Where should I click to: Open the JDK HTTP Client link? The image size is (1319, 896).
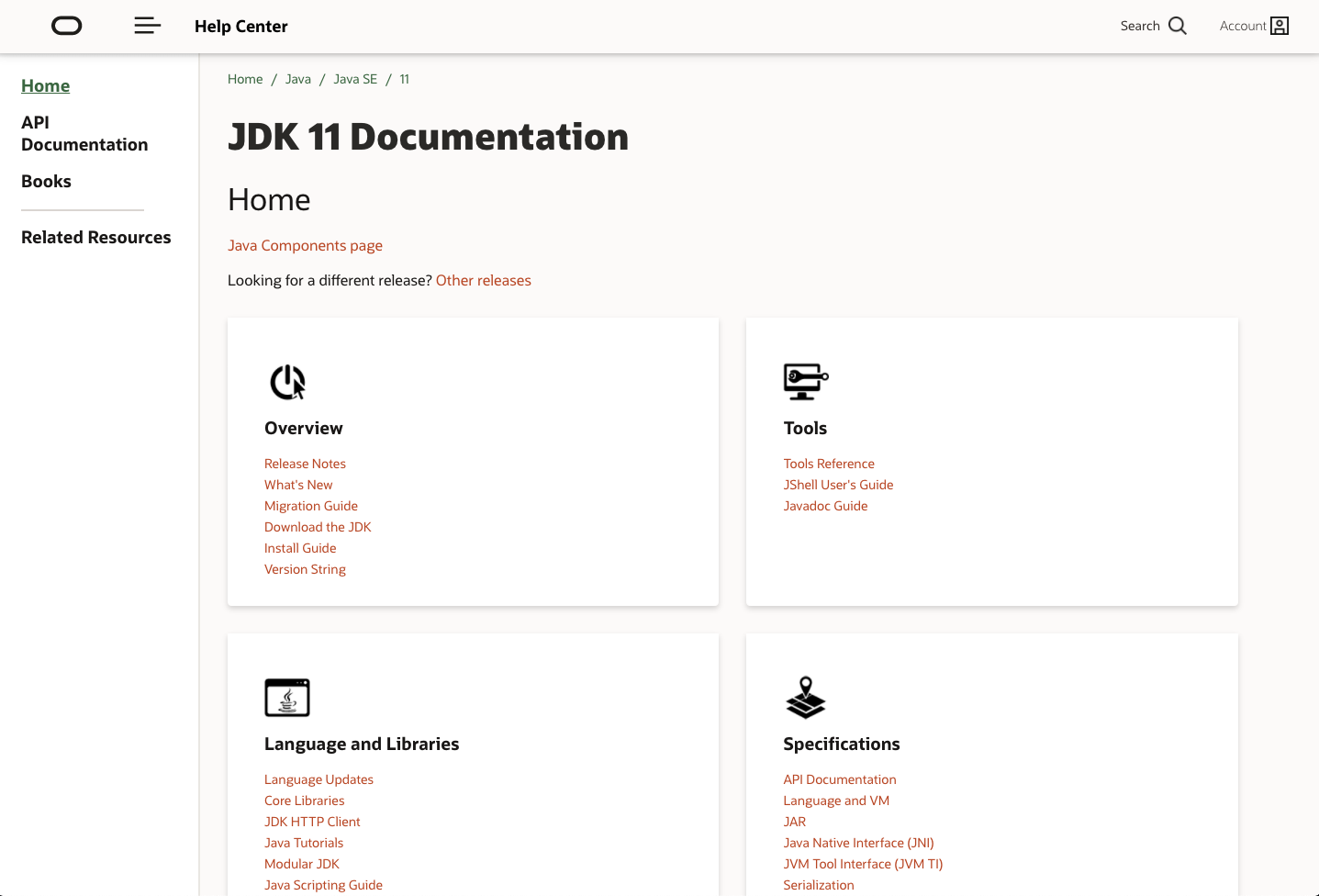point(312,822)
